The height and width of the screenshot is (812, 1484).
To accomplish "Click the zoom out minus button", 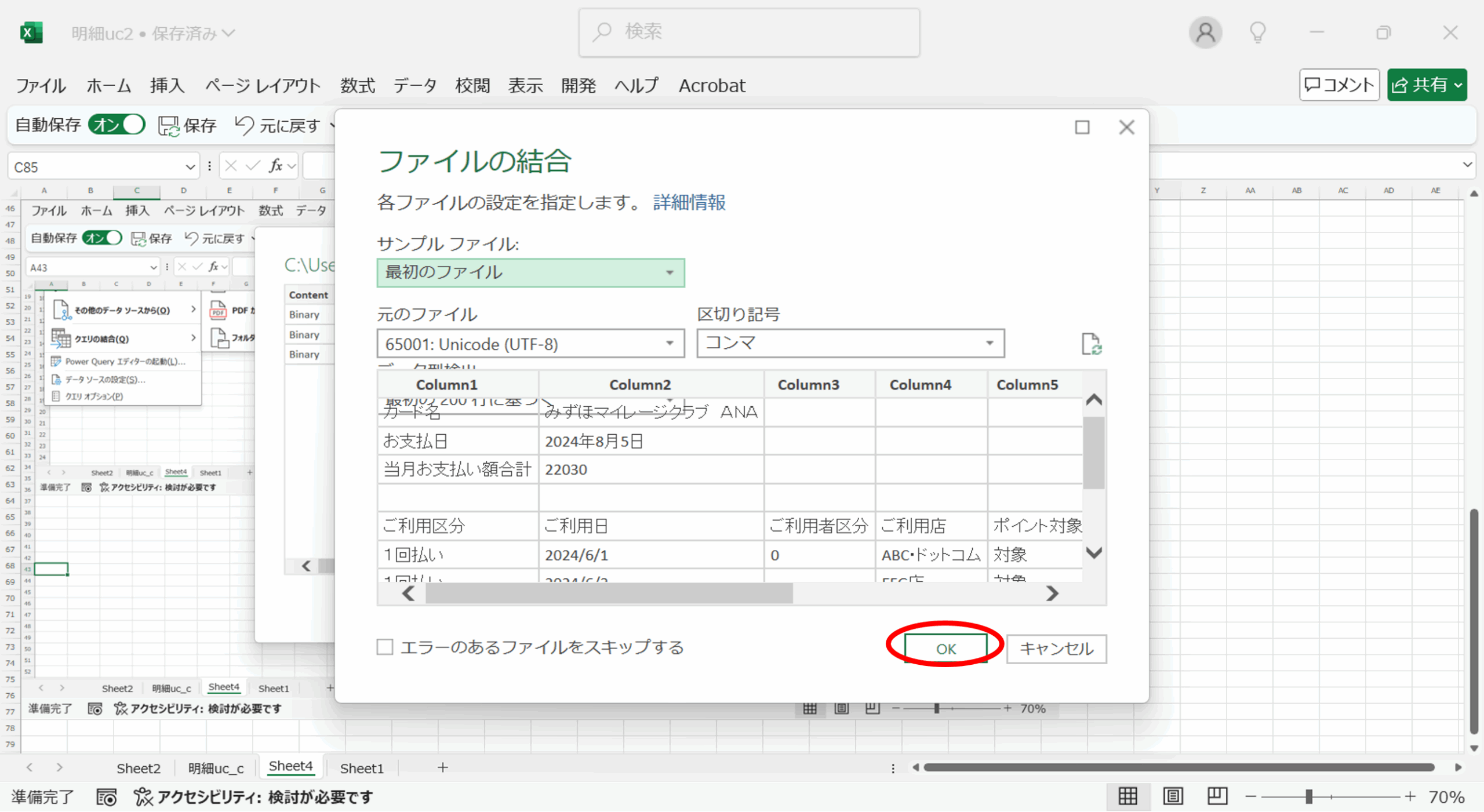I will click(1250, 797).
